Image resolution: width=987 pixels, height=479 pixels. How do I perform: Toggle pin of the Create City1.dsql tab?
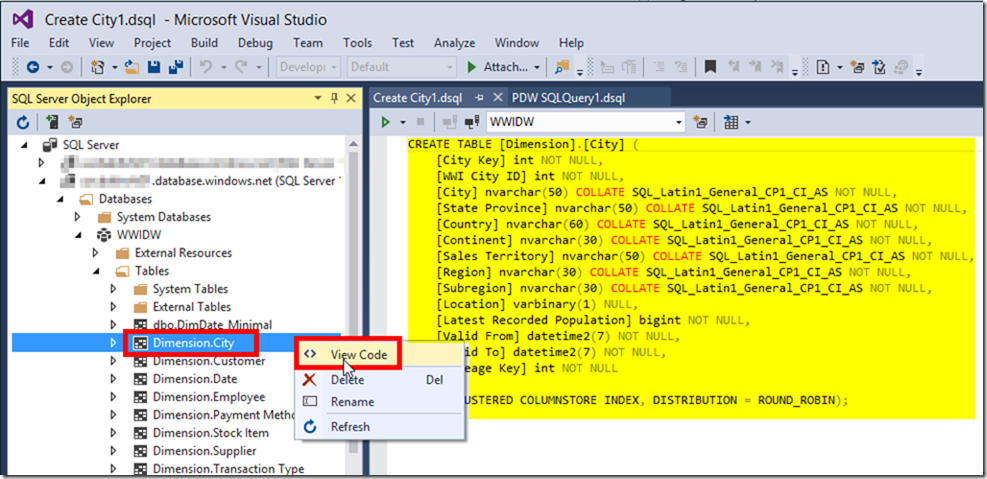pos(479,98)
